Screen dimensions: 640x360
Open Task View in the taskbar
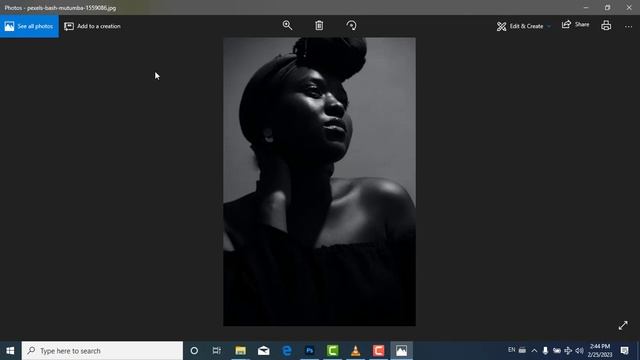(217, 351)
